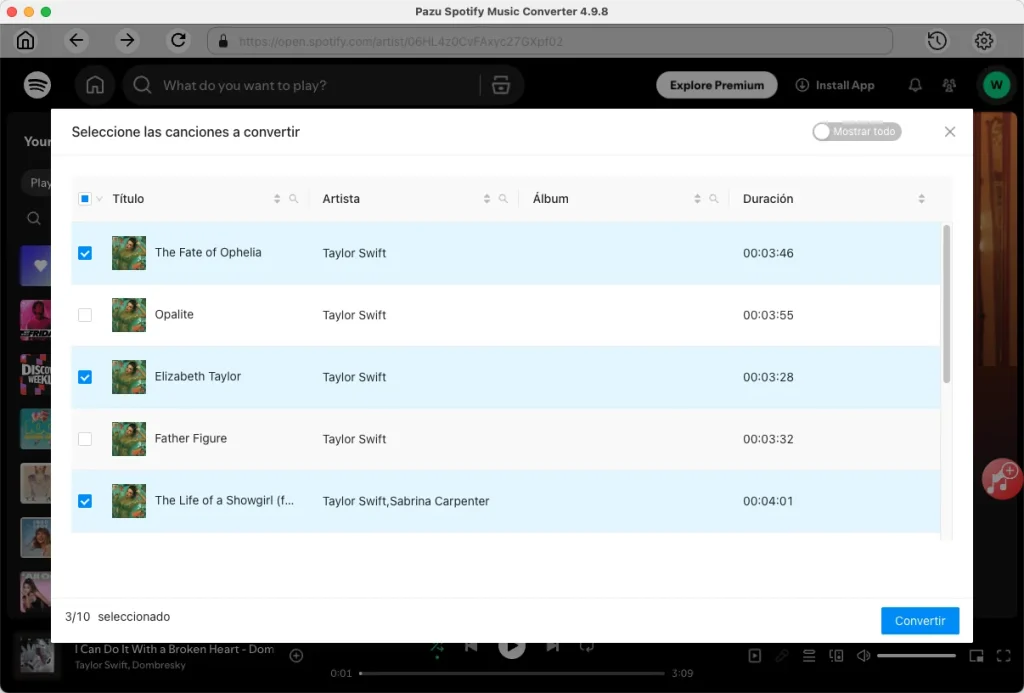Enable the Mostrar todo switch

(x=856, y=131)
